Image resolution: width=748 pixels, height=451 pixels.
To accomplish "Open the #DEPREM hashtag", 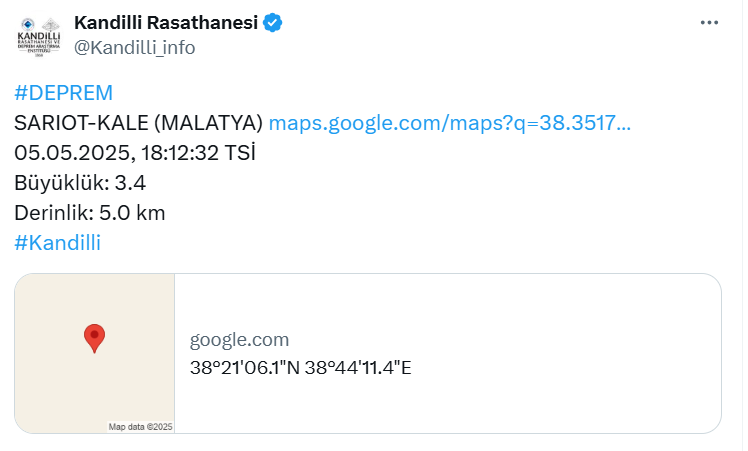I will [63, 93].
